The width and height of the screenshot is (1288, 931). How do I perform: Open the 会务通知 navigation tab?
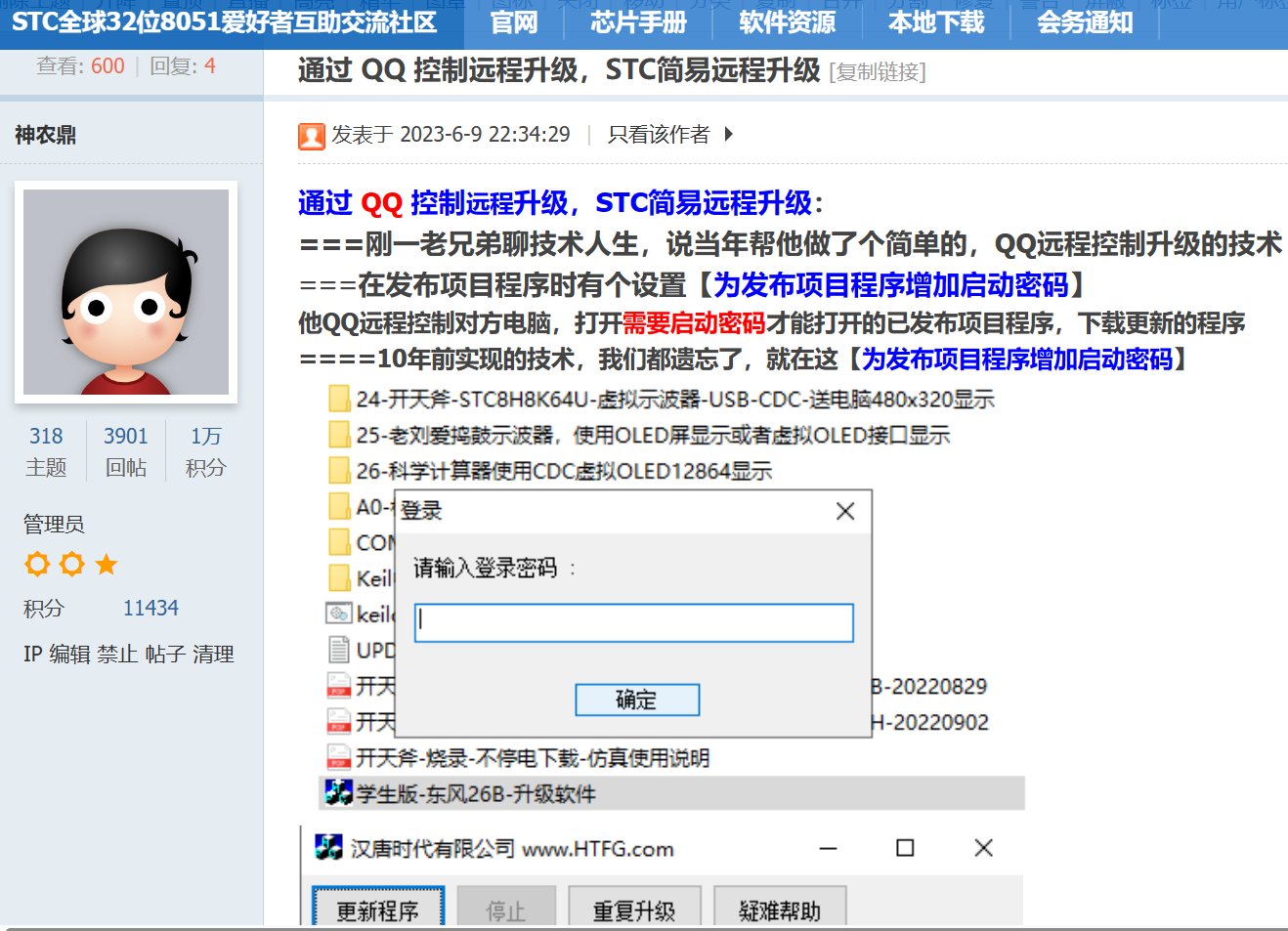coord(1085,22)
